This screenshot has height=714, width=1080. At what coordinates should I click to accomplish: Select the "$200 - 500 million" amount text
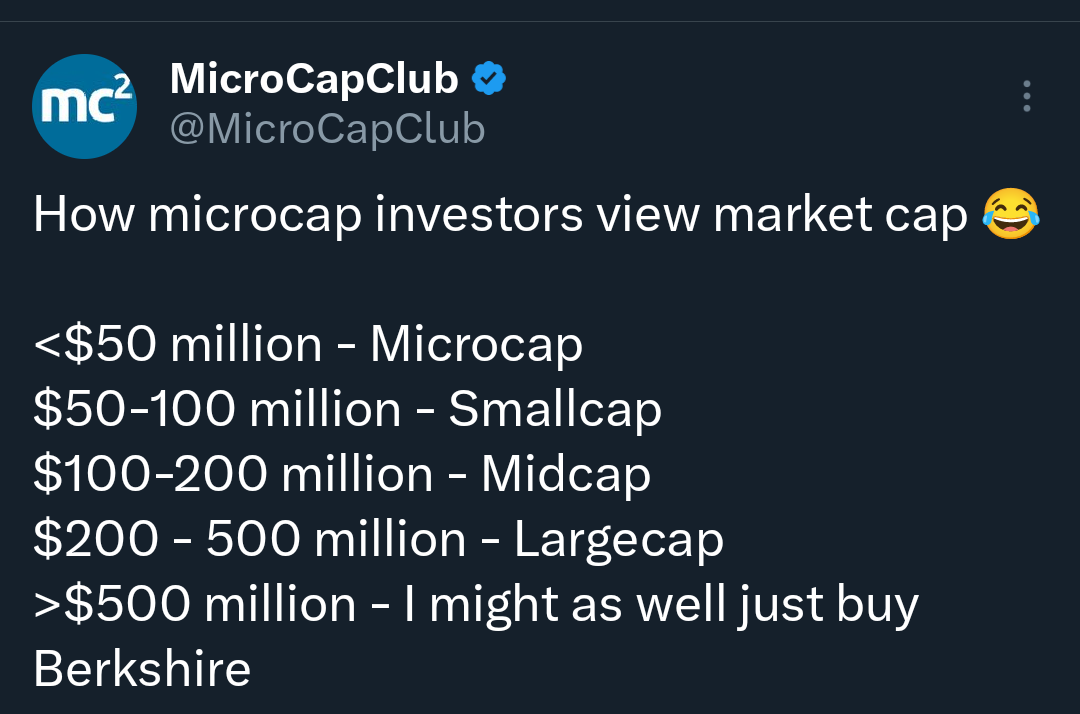pyautogui.click(x=249, y=540)
